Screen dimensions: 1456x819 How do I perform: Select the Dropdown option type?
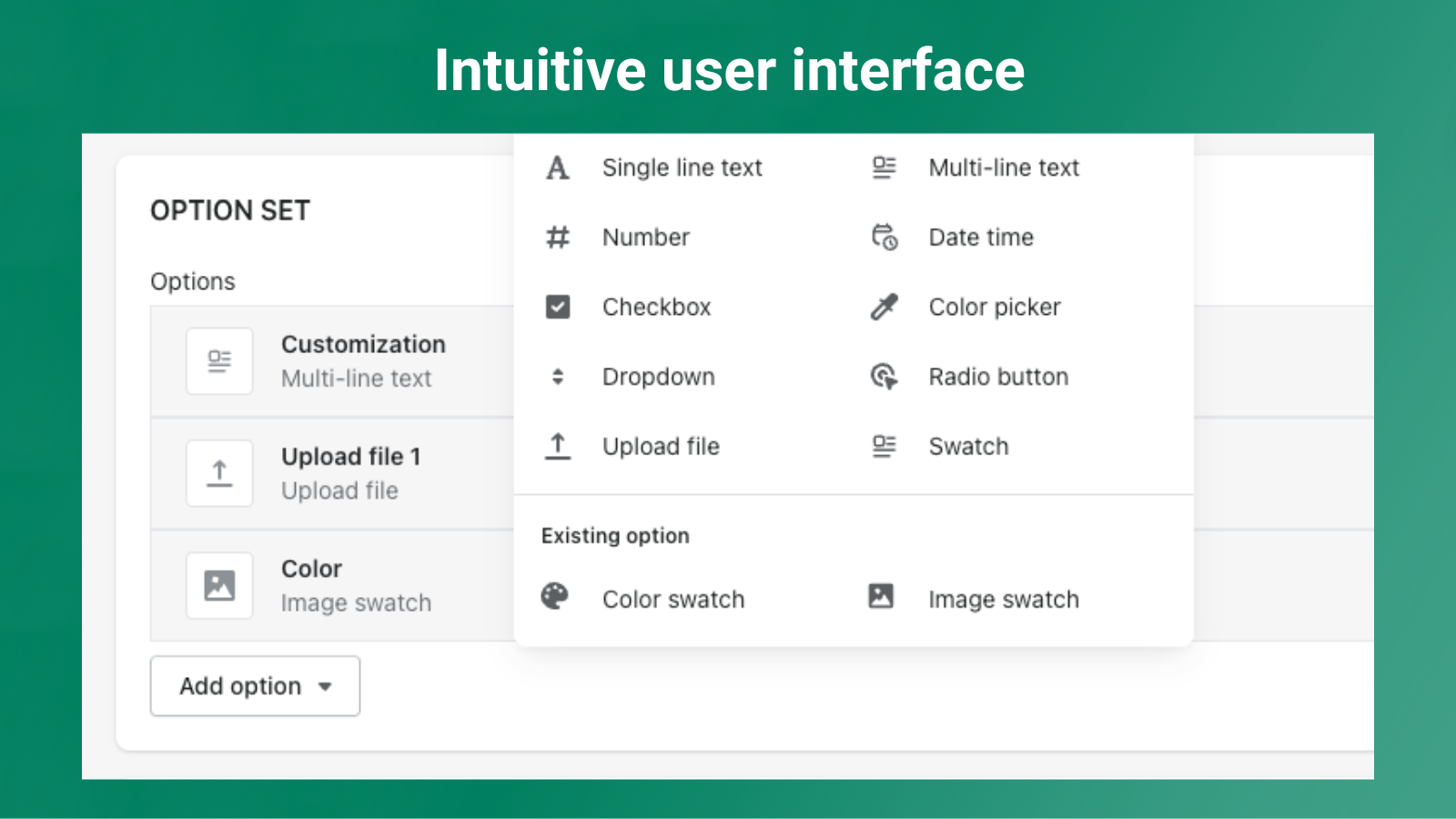pos(658,377)
